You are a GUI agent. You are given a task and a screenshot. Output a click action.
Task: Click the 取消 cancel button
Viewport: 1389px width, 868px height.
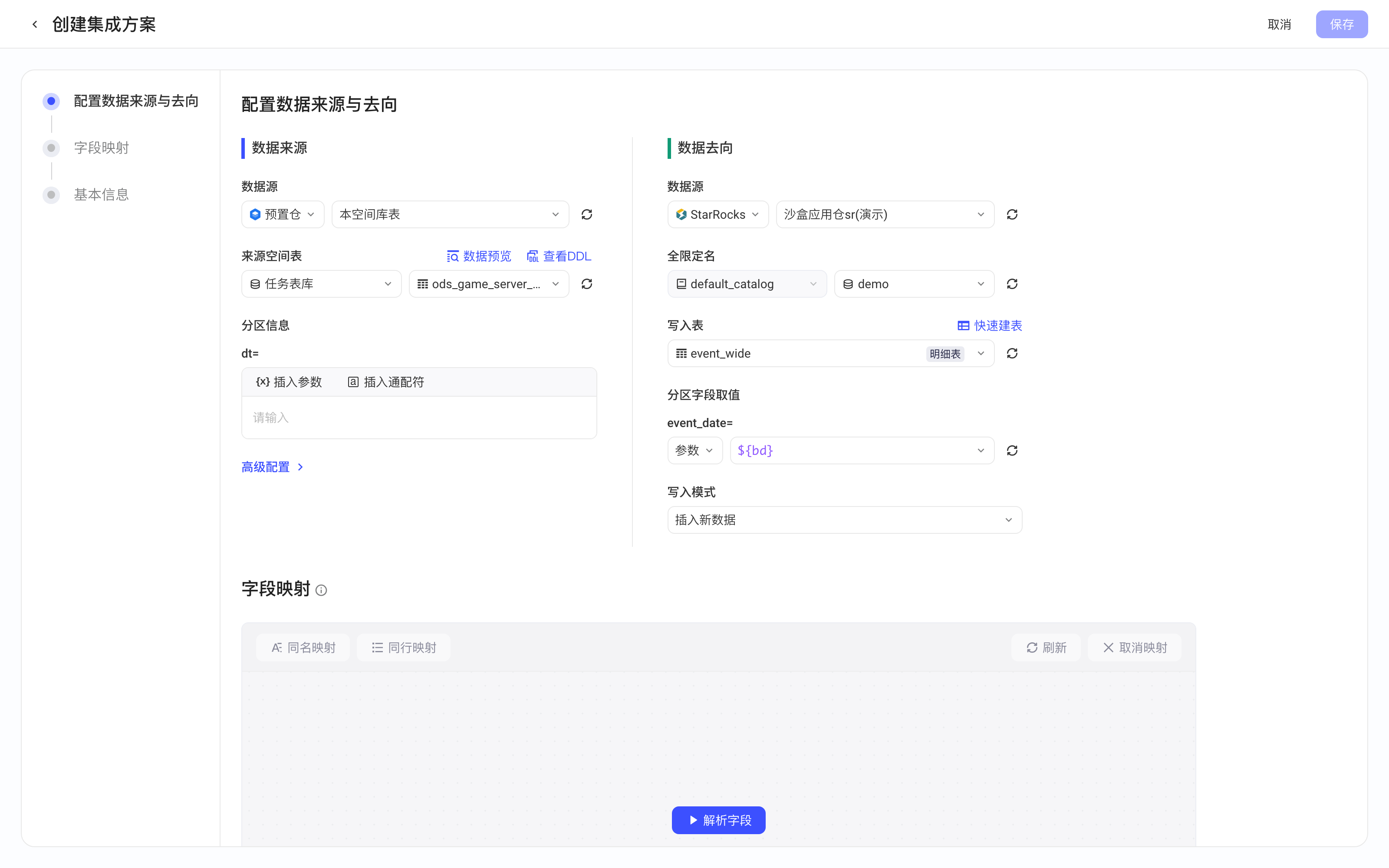[x=1279, y=24]
